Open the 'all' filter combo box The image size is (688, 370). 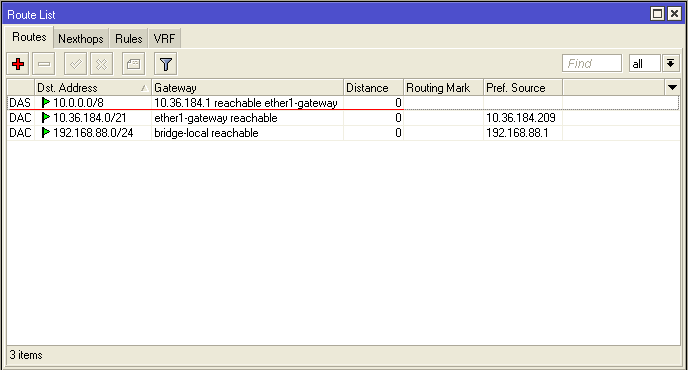pos(645,64)
